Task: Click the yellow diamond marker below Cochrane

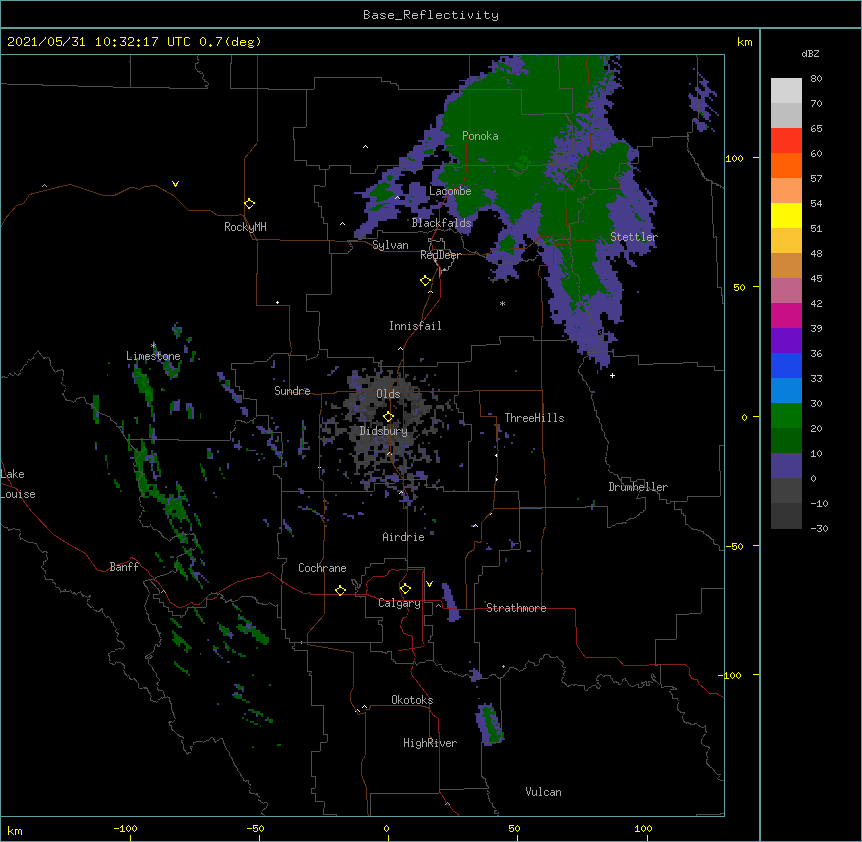Action: click(340, 590)
